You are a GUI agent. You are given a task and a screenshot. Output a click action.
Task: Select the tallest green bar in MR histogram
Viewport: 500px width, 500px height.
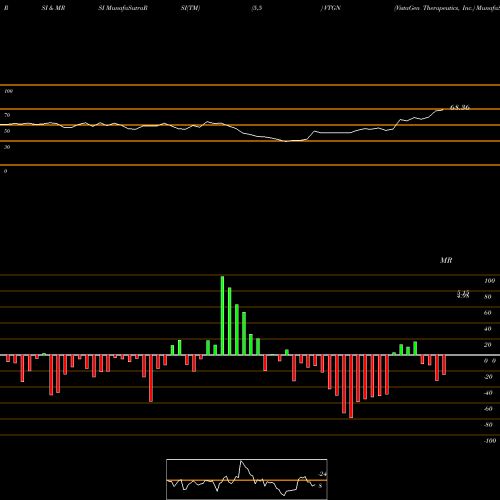tap(222, 315)
